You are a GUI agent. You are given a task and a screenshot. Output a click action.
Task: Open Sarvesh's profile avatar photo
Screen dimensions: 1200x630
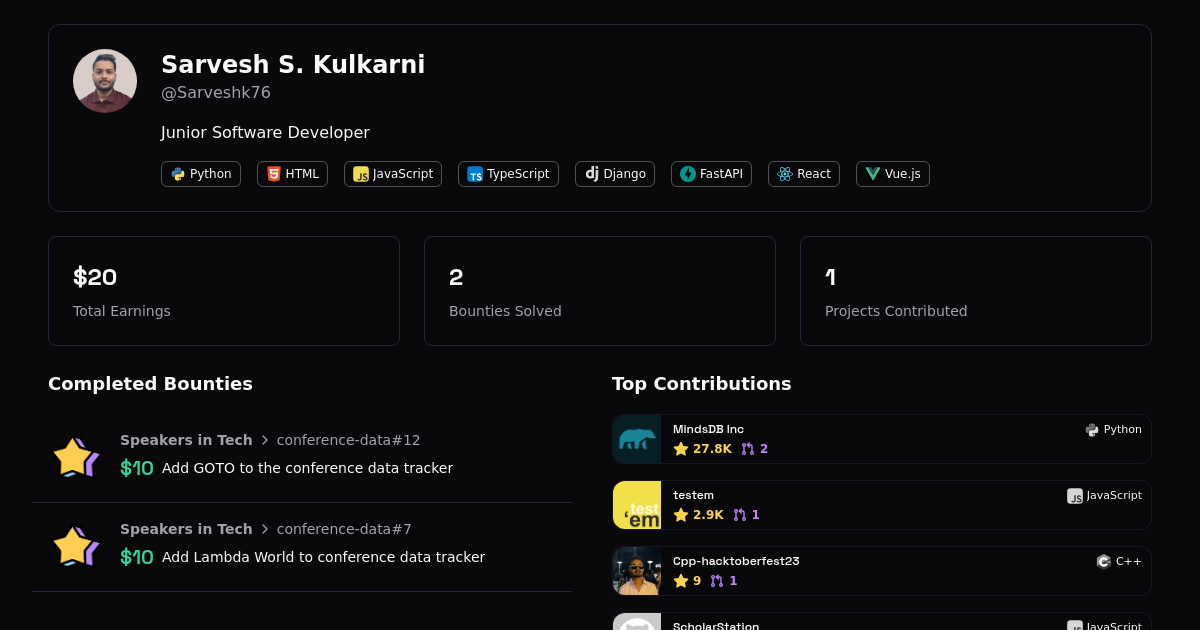click(x=105, y=81)
